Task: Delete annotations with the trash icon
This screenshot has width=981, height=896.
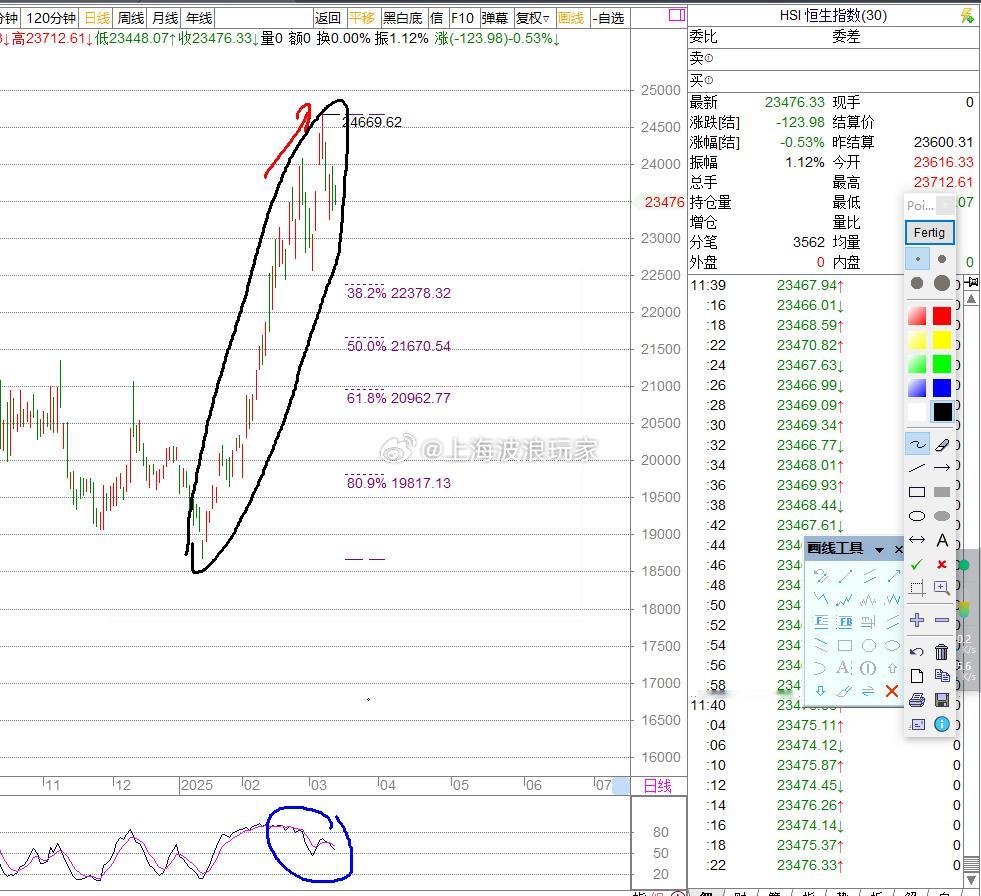Action: click(x=942, y=652)
